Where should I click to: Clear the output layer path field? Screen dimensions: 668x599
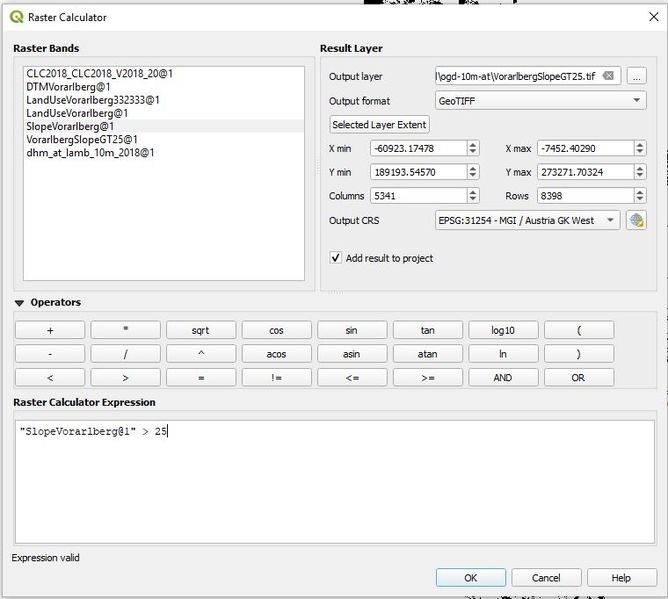608,76
